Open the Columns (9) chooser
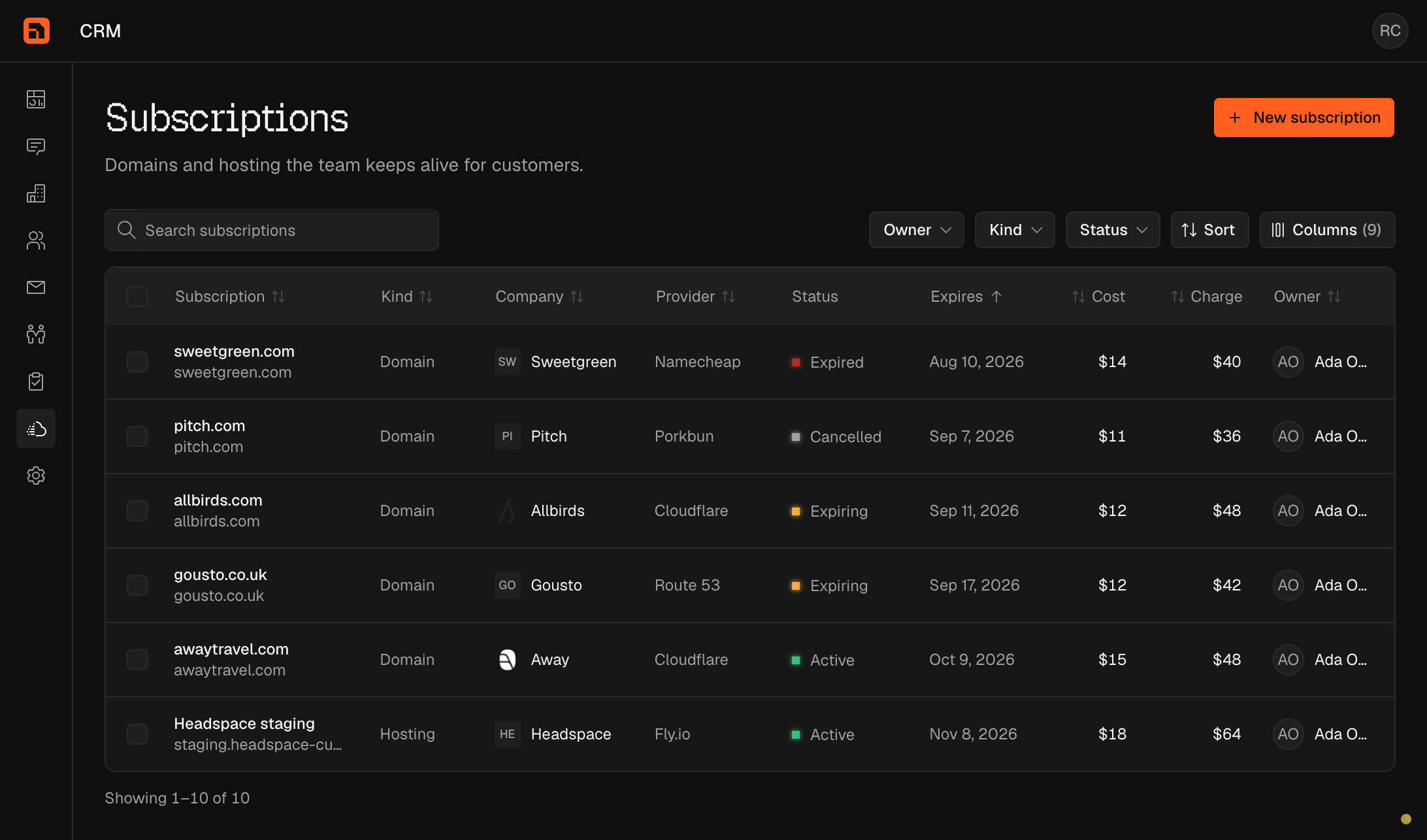This screenshot has height=840, width=1427. point(1327,230)
